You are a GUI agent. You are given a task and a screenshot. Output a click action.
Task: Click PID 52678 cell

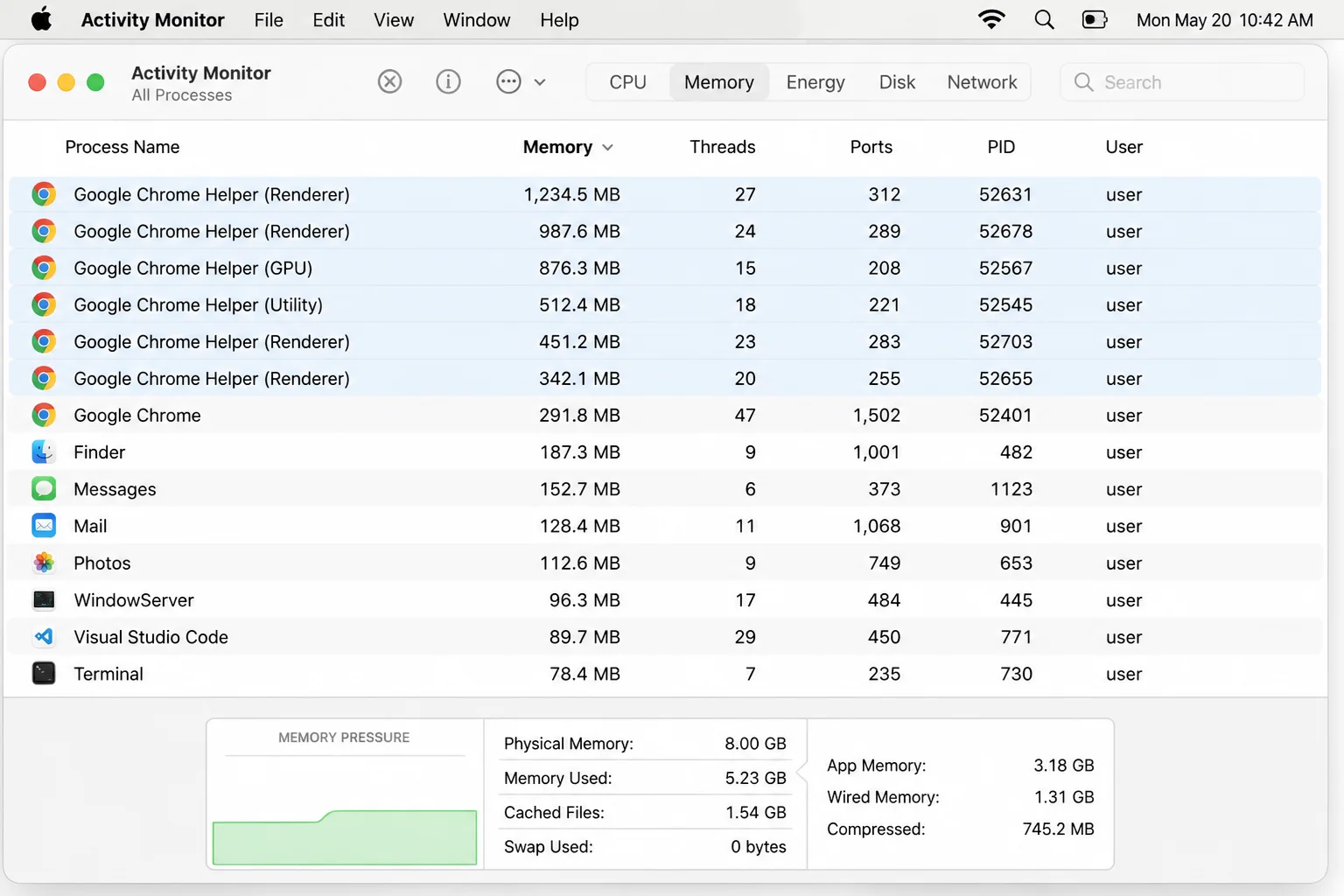[x=1005, y=231]
